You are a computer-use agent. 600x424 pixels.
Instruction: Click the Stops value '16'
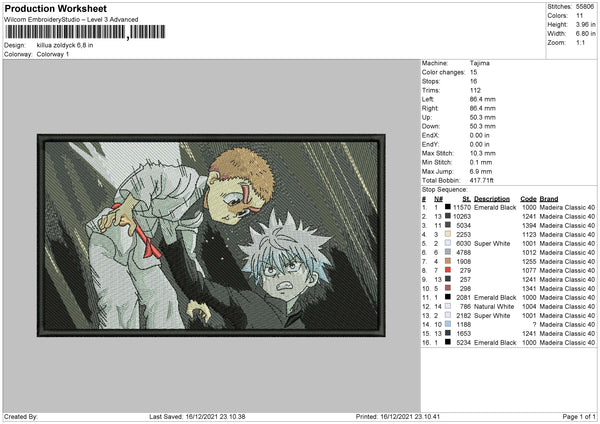[x=473, y=81]
